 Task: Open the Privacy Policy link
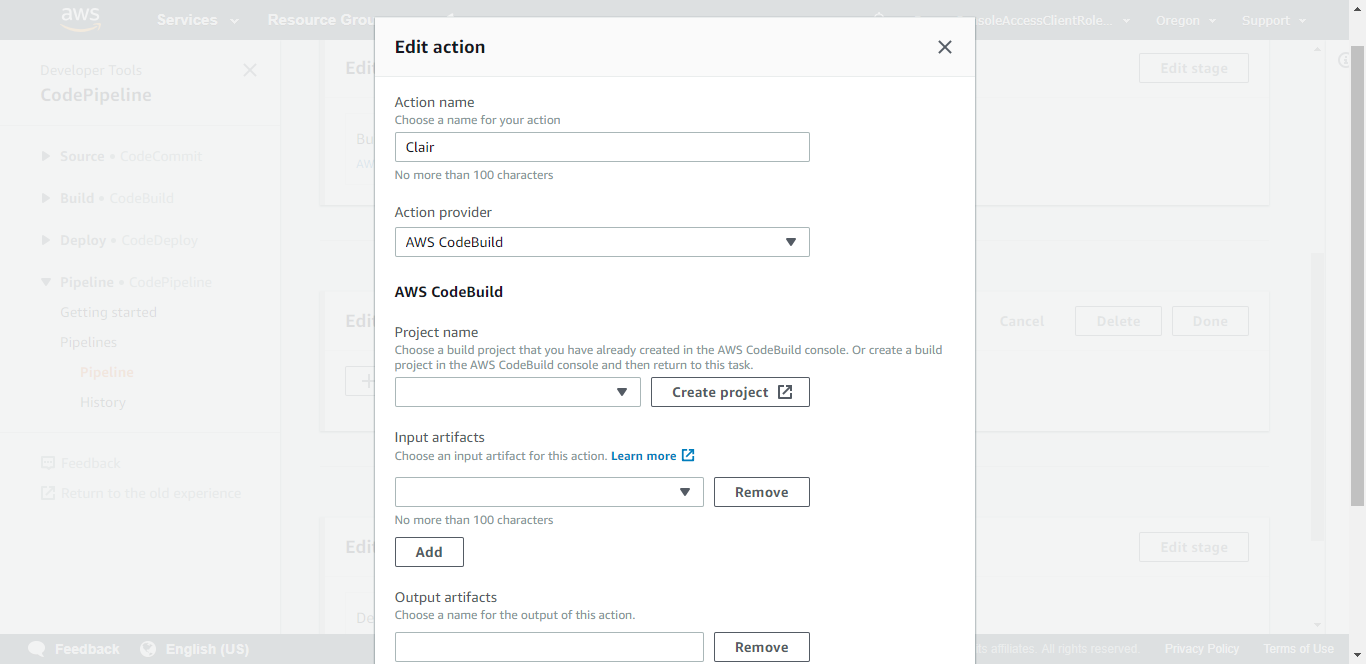pyautogui.click(x=1201, y=649)
